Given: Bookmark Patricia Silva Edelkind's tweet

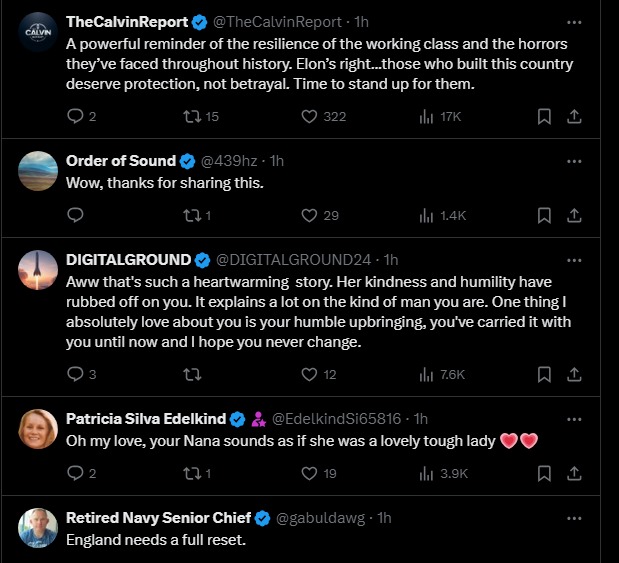Looking at the screenshot, I should (544, 473).
